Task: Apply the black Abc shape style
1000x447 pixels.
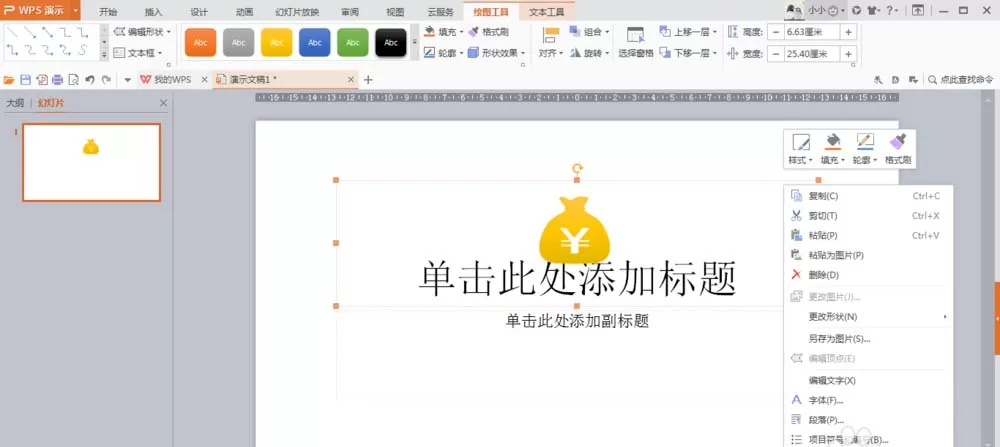Action: coord(391,43)
